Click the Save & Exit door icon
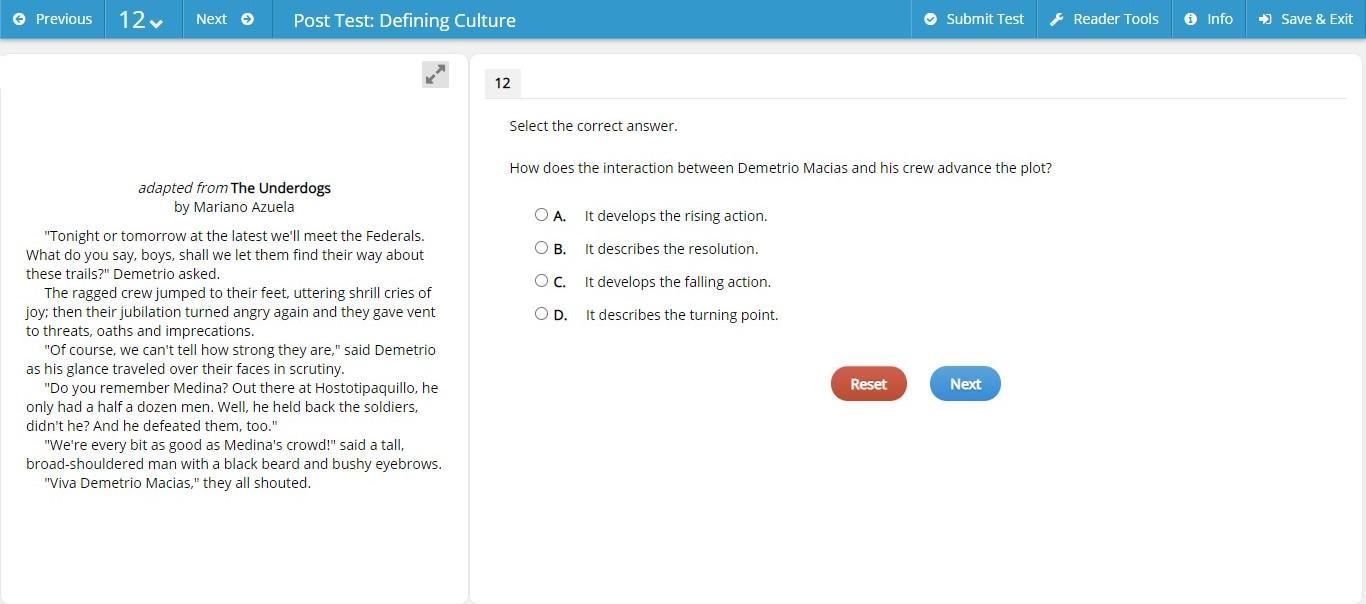1366x604 pixels. (x=1265, y=19)
